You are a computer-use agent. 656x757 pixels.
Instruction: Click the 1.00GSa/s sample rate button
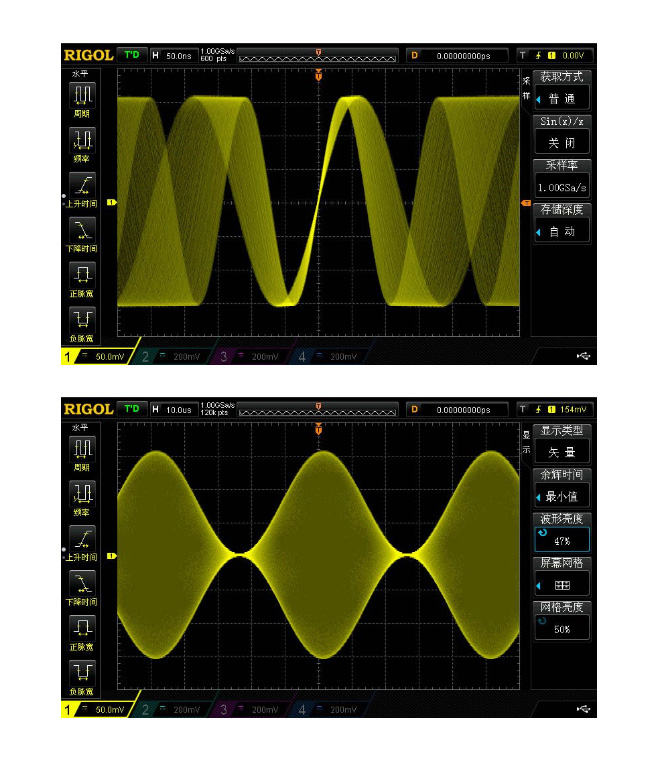(x=561, y=187)
